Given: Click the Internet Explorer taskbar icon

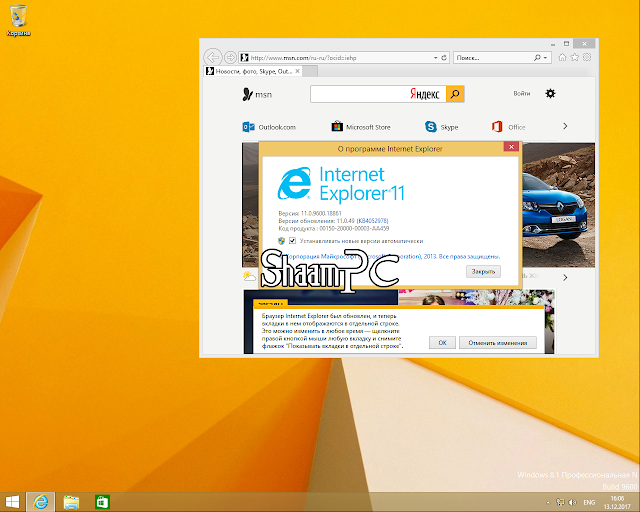Looking at the screenshot, I should click(40, 502).
